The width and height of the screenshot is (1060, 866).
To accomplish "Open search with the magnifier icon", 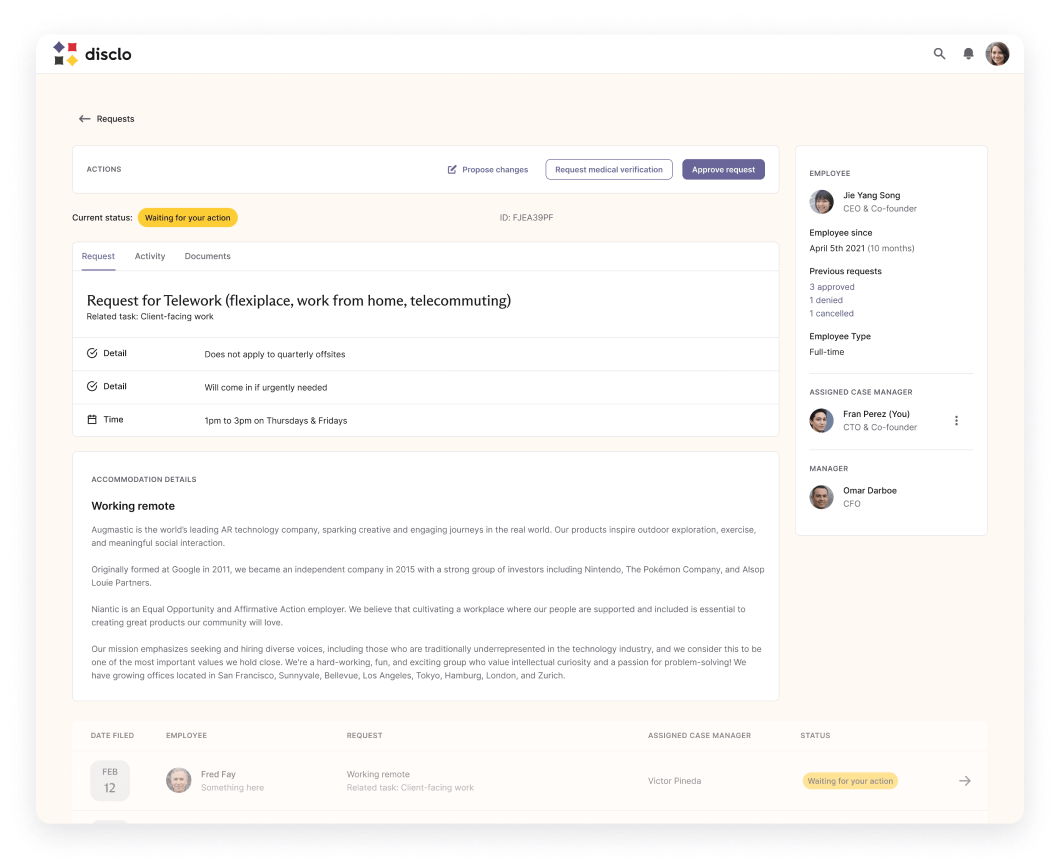I will coord(939,54).
